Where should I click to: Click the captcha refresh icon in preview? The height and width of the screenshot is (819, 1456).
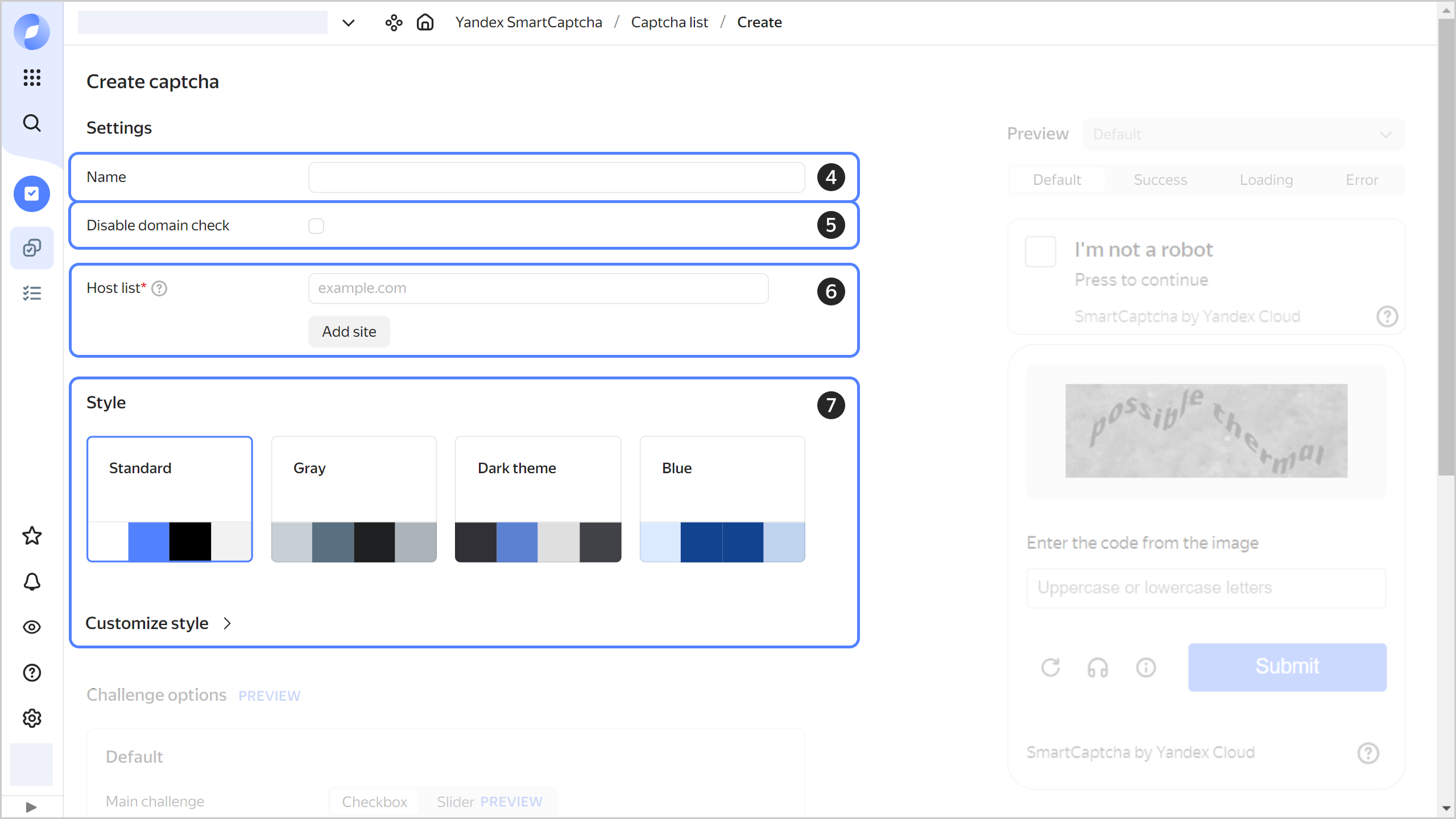point(1050,667)
